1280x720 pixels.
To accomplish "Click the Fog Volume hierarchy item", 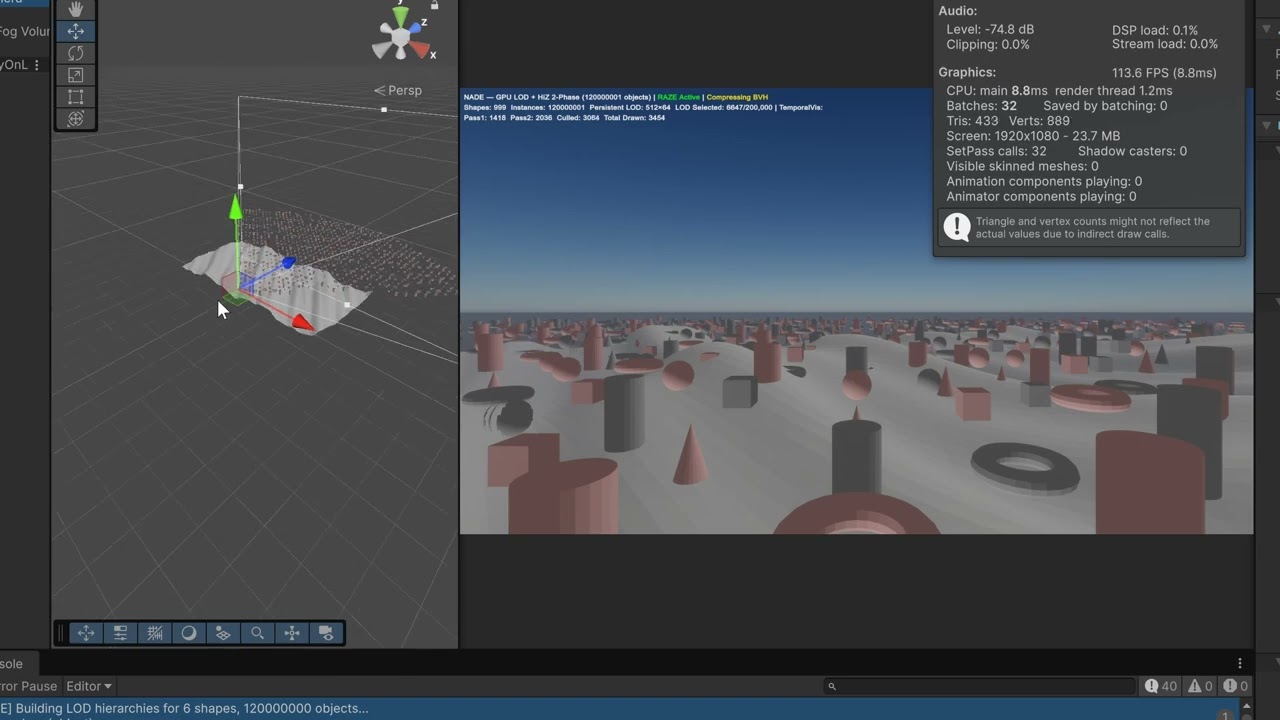I will point(24,31).
